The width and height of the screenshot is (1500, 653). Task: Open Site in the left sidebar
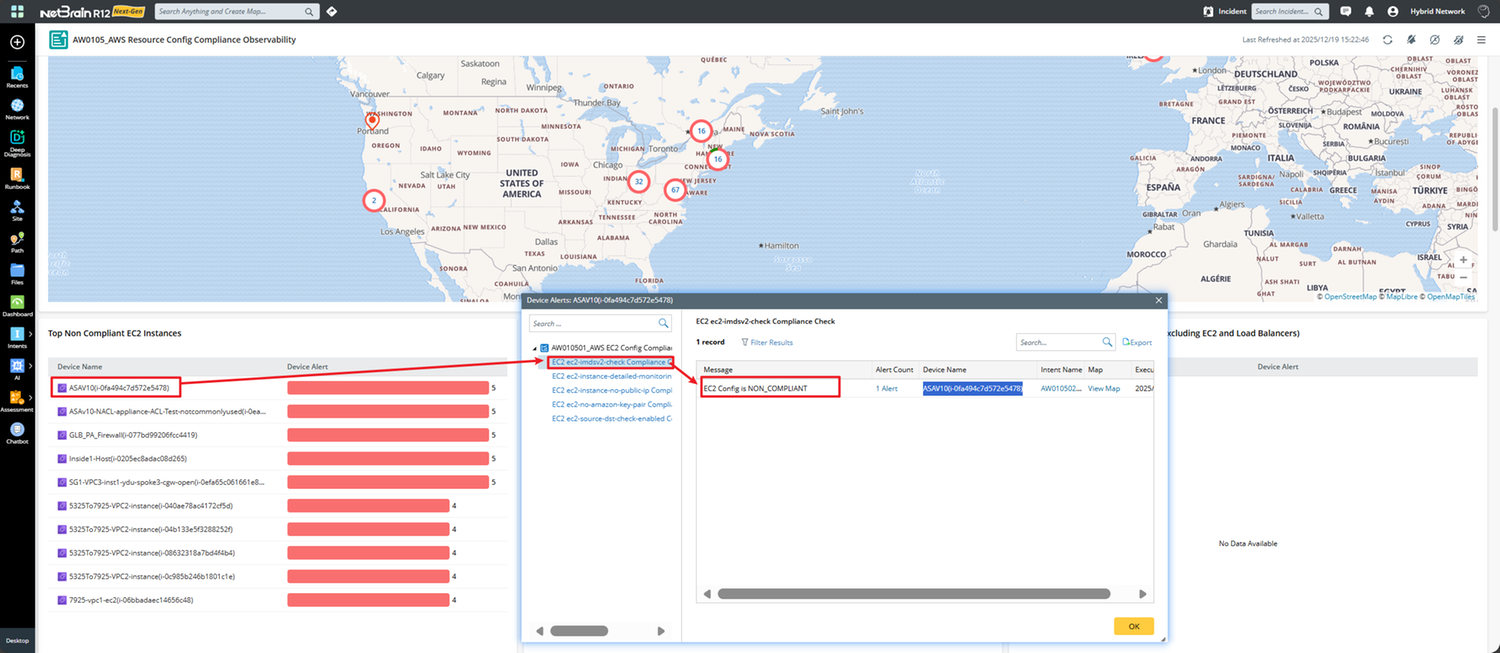[17, 210]
